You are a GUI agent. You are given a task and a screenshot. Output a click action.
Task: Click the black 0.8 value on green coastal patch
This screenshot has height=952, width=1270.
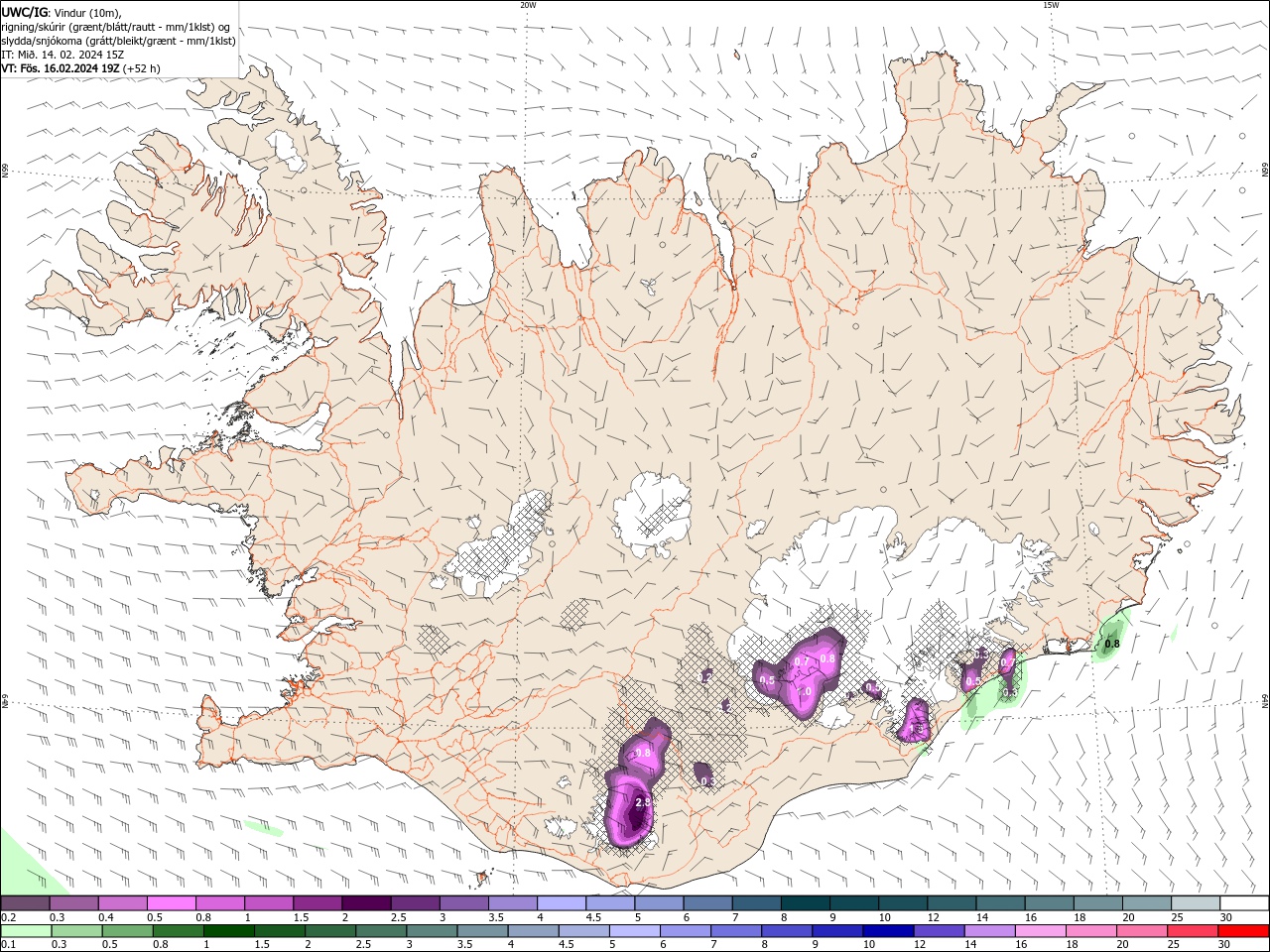[1112, 644]
